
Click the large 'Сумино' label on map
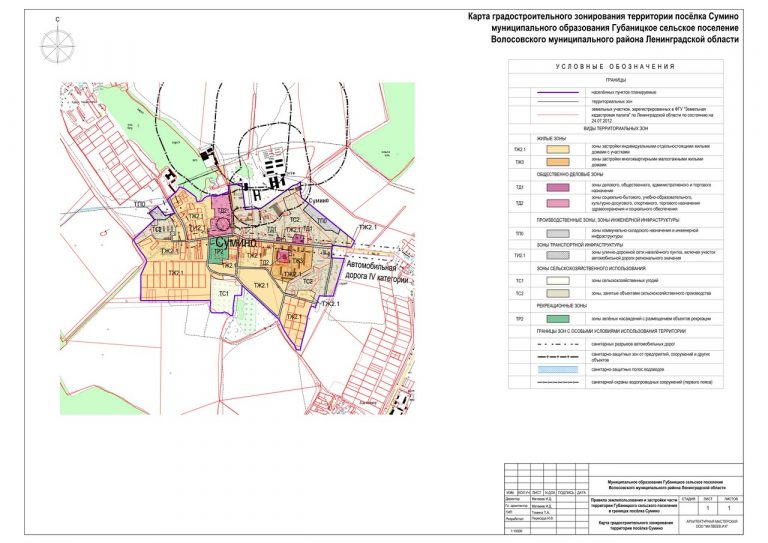tap(236, 243)
